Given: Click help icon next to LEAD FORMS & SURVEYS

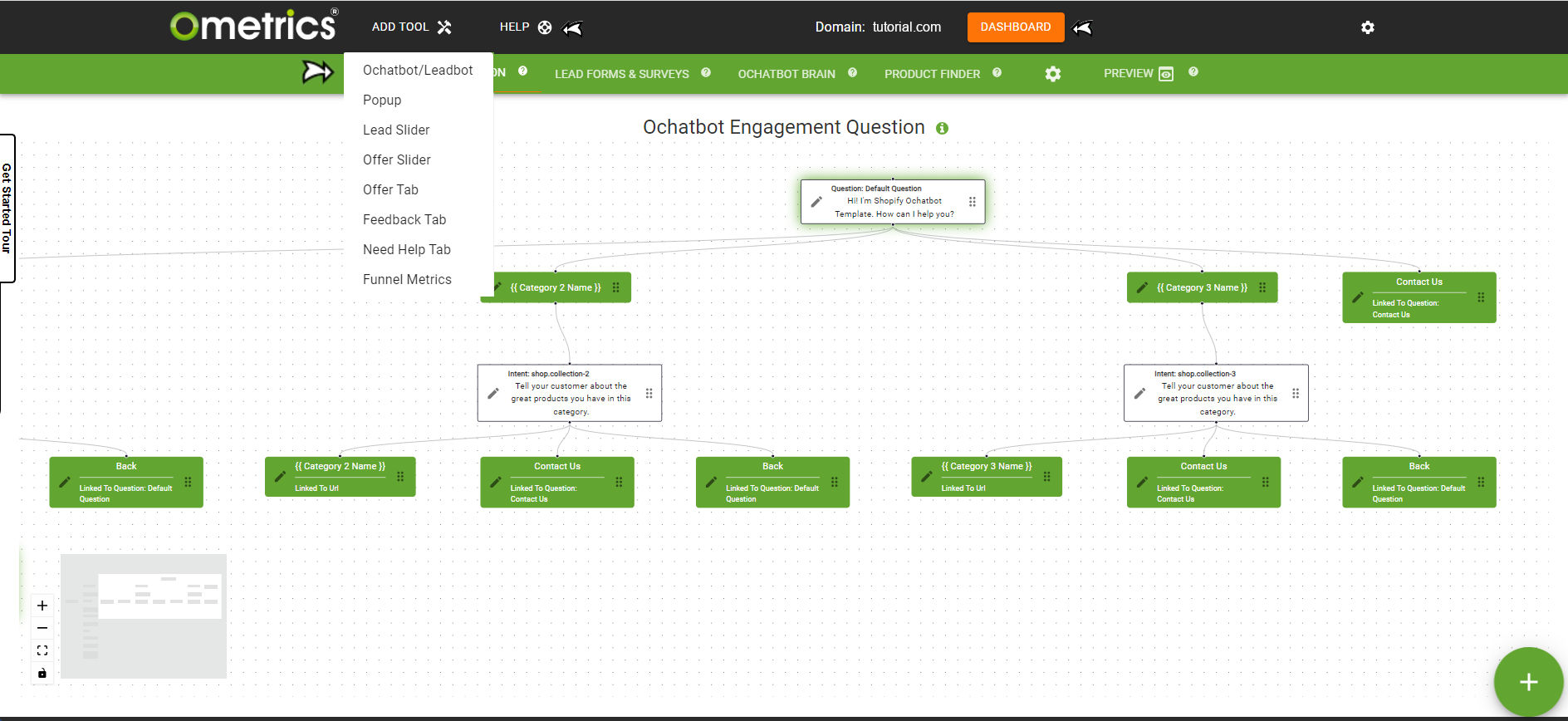Looking at the screenshot, I should (706, 72).
